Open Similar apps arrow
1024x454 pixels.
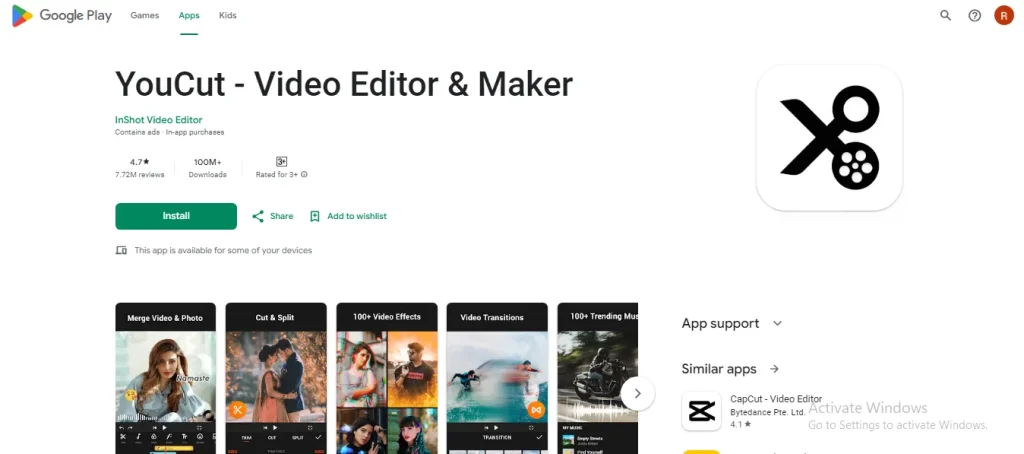pyautogui.click(x=775, y=369)
